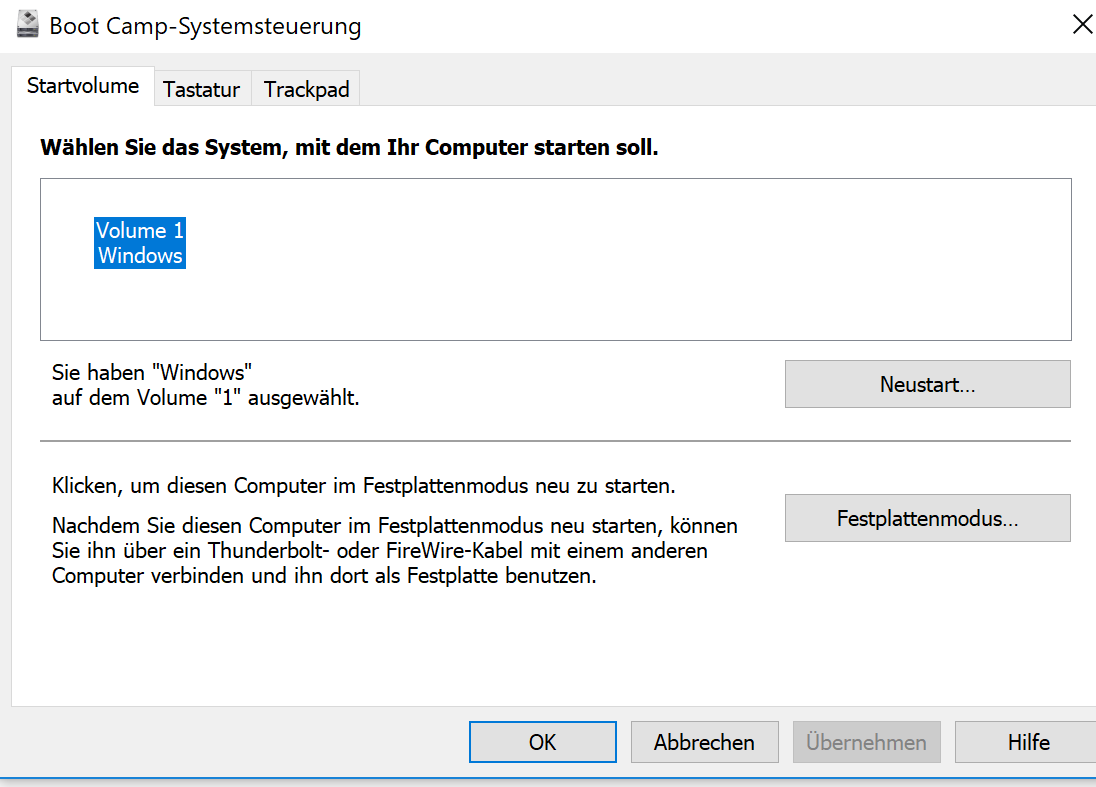This screenshot has height=787, width=1096.
Task: Click the "Boot Camp-Systemsteuerung" title text
Action: pos(205,27)
